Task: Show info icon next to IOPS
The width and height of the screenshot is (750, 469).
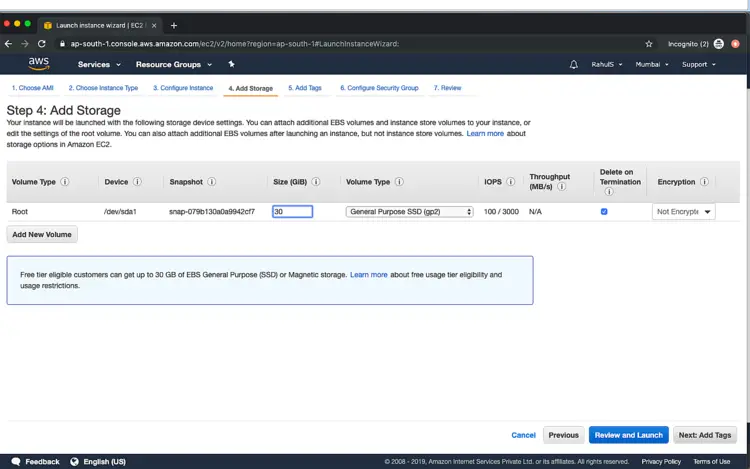Action: pyautogui.click(x=510, y=182)
